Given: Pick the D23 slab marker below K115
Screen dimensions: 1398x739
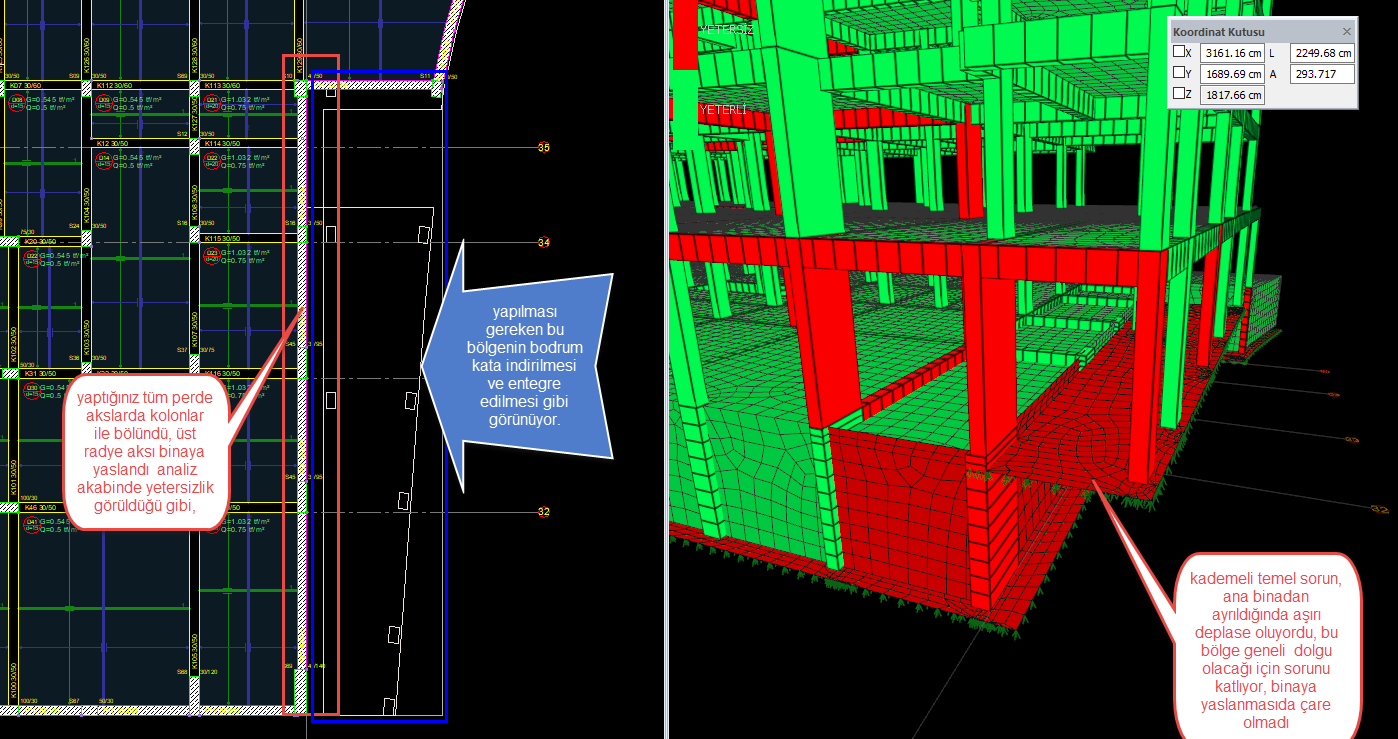Looking at the screenshot, I should point(212,256).
